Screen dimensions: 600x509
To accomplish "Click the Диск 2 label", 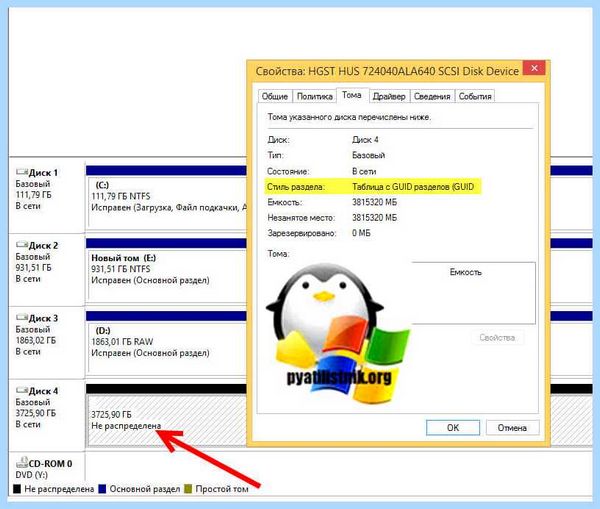I will point(43,245).
